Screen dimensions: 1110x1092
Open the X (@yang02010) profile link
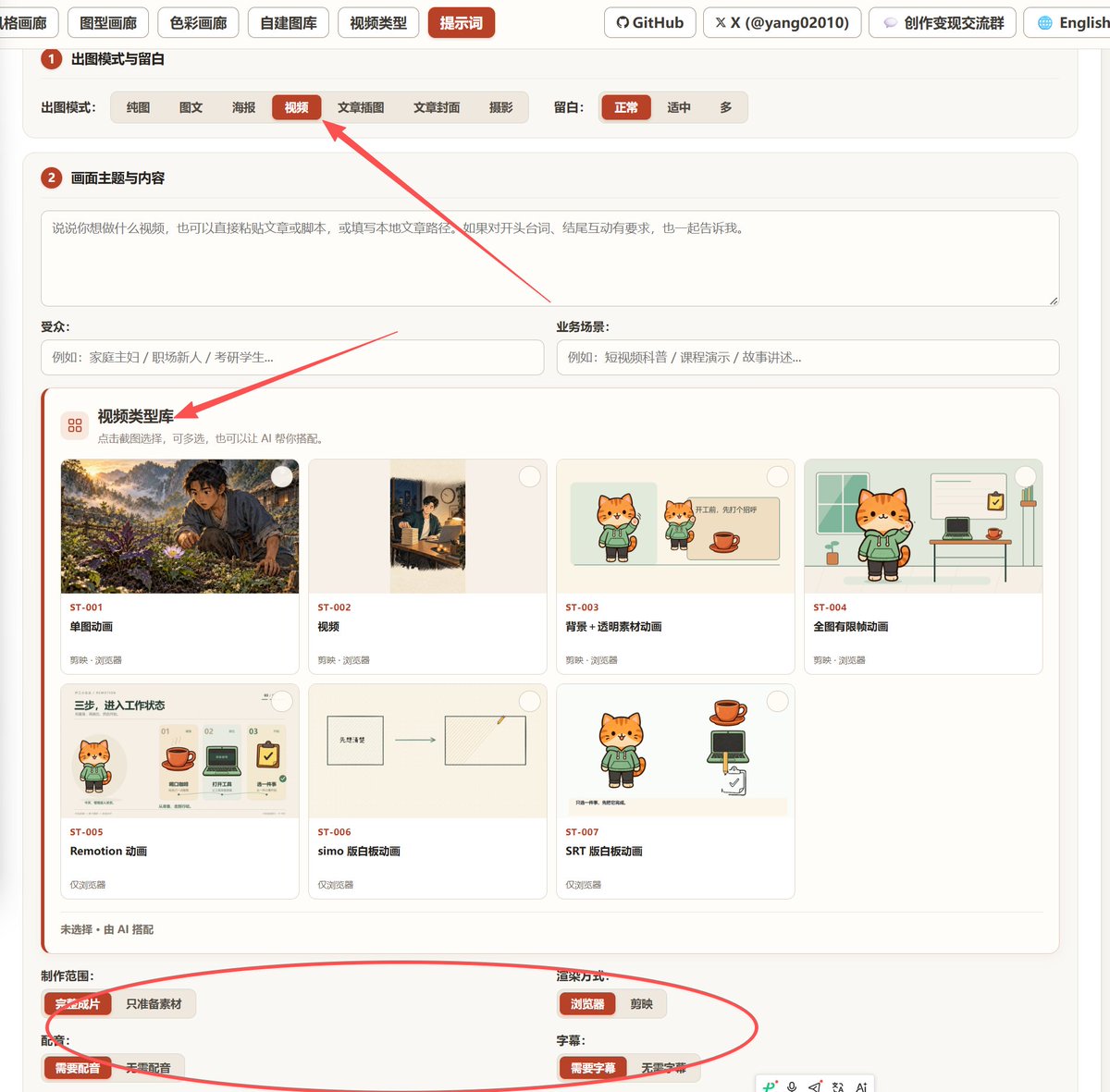[x=783, y=22]
